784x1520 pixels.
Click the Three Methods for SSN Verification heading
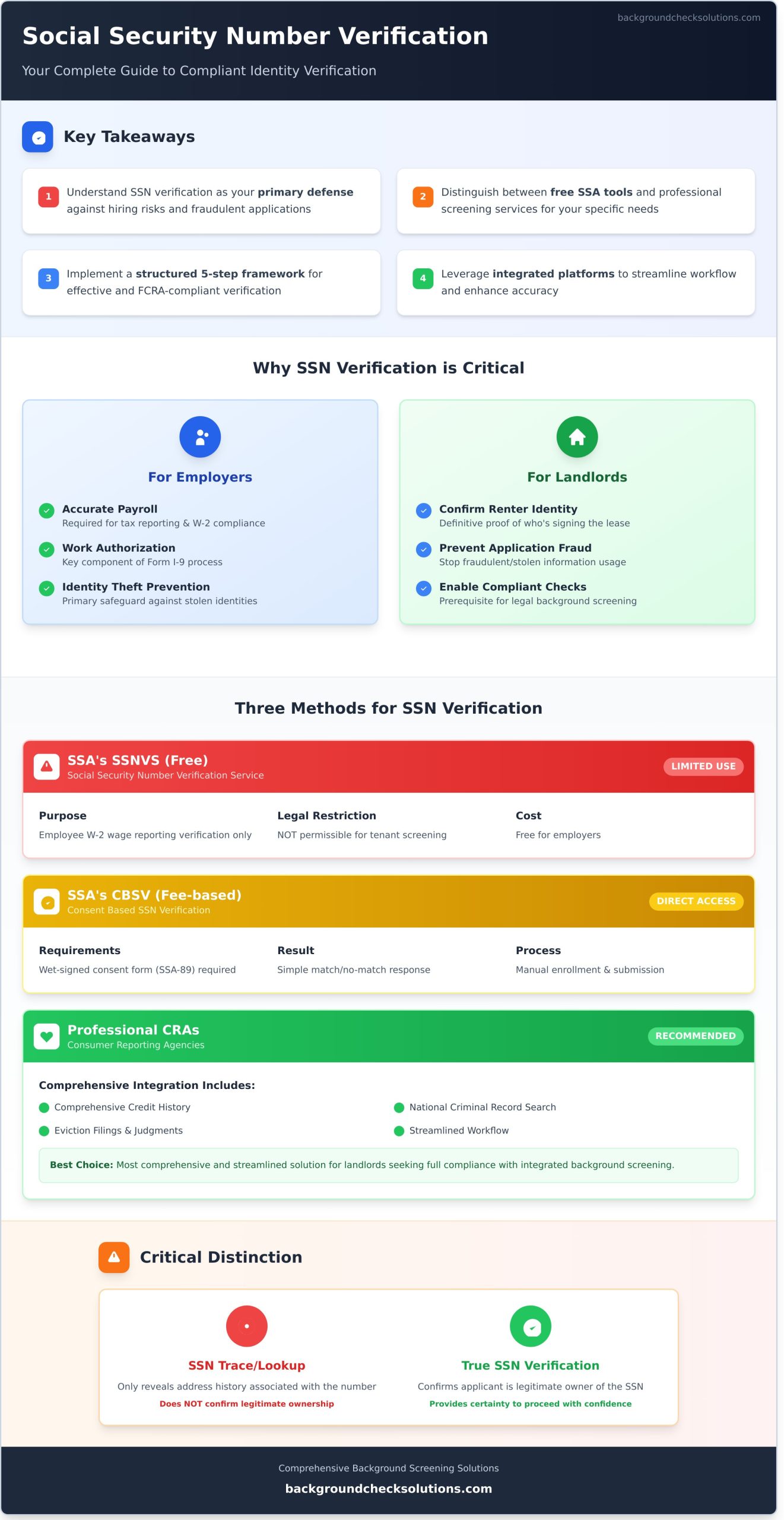[x=389, y=708]
